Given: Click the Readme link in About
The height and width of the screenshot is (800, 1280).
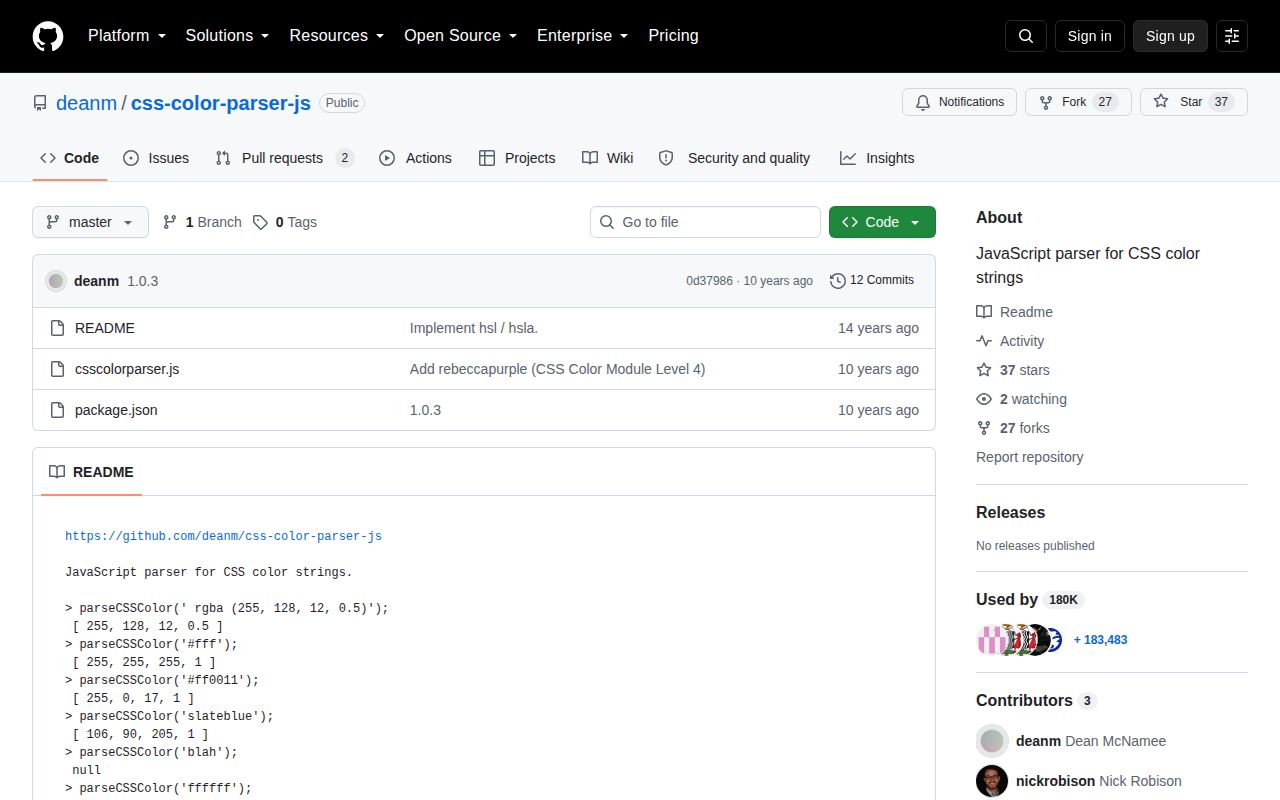Looking at the screenshot, I should tap(1014, 312).
